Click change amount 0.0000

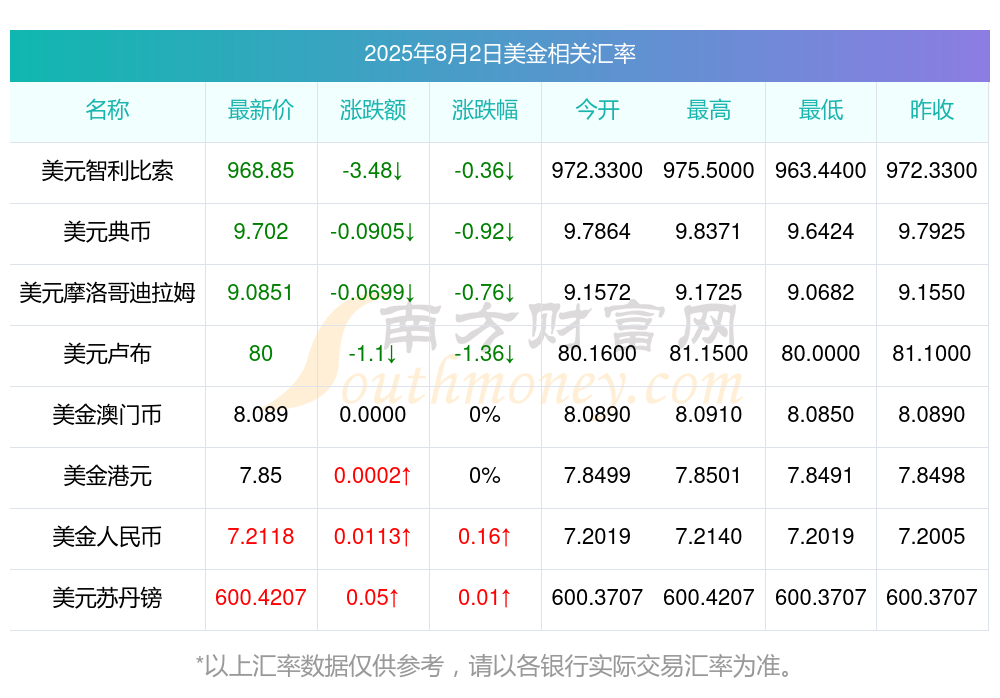click(372, 414)
